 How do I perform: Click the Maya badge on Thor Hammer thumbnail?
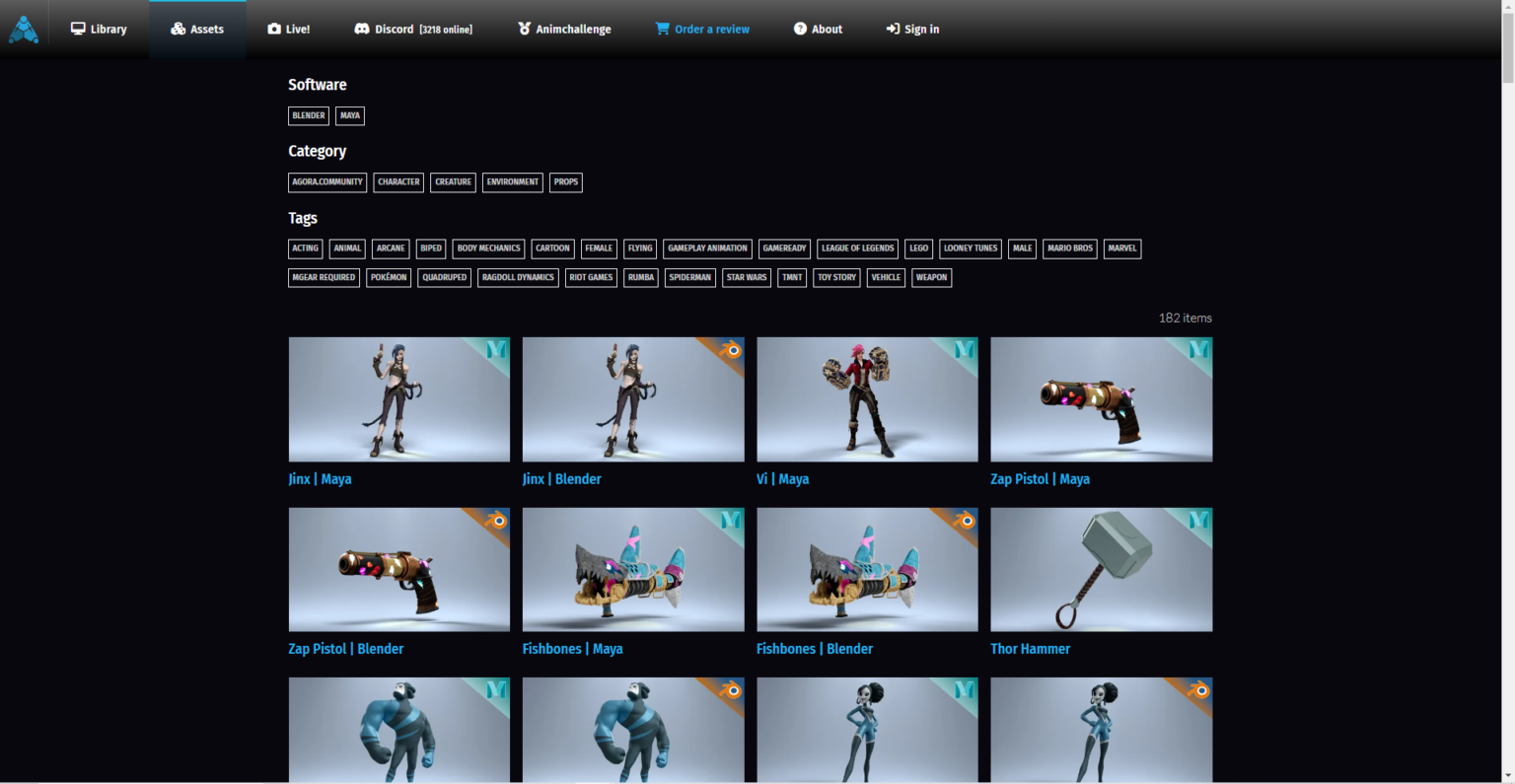(1198, 520)
